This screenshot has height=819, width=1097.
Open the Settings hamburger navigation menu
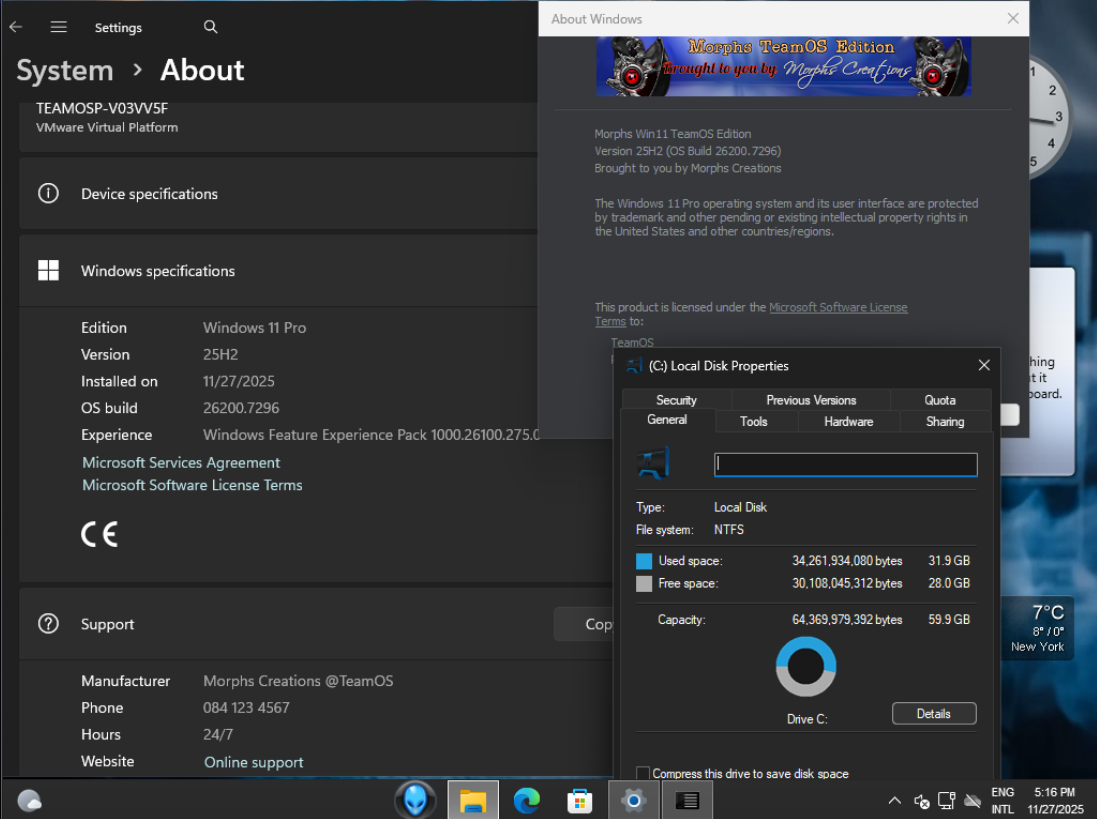pyautogui.click(x=59, y=27)
